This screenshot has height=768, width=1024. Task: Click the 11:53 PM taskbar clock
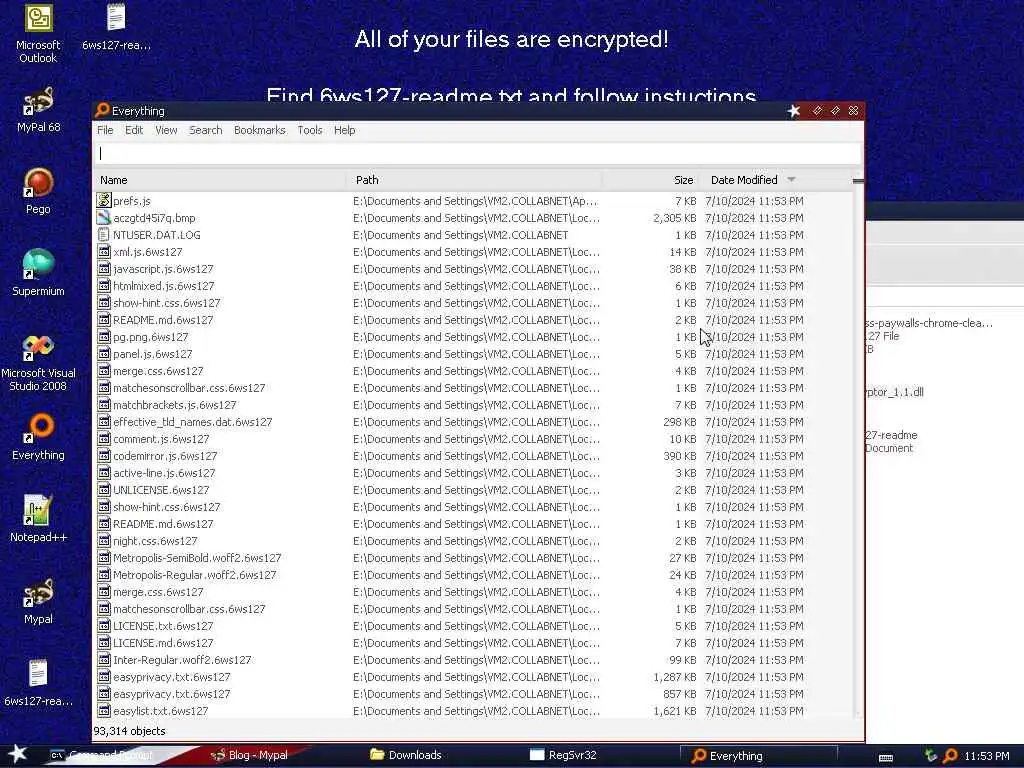pos(987,756)
